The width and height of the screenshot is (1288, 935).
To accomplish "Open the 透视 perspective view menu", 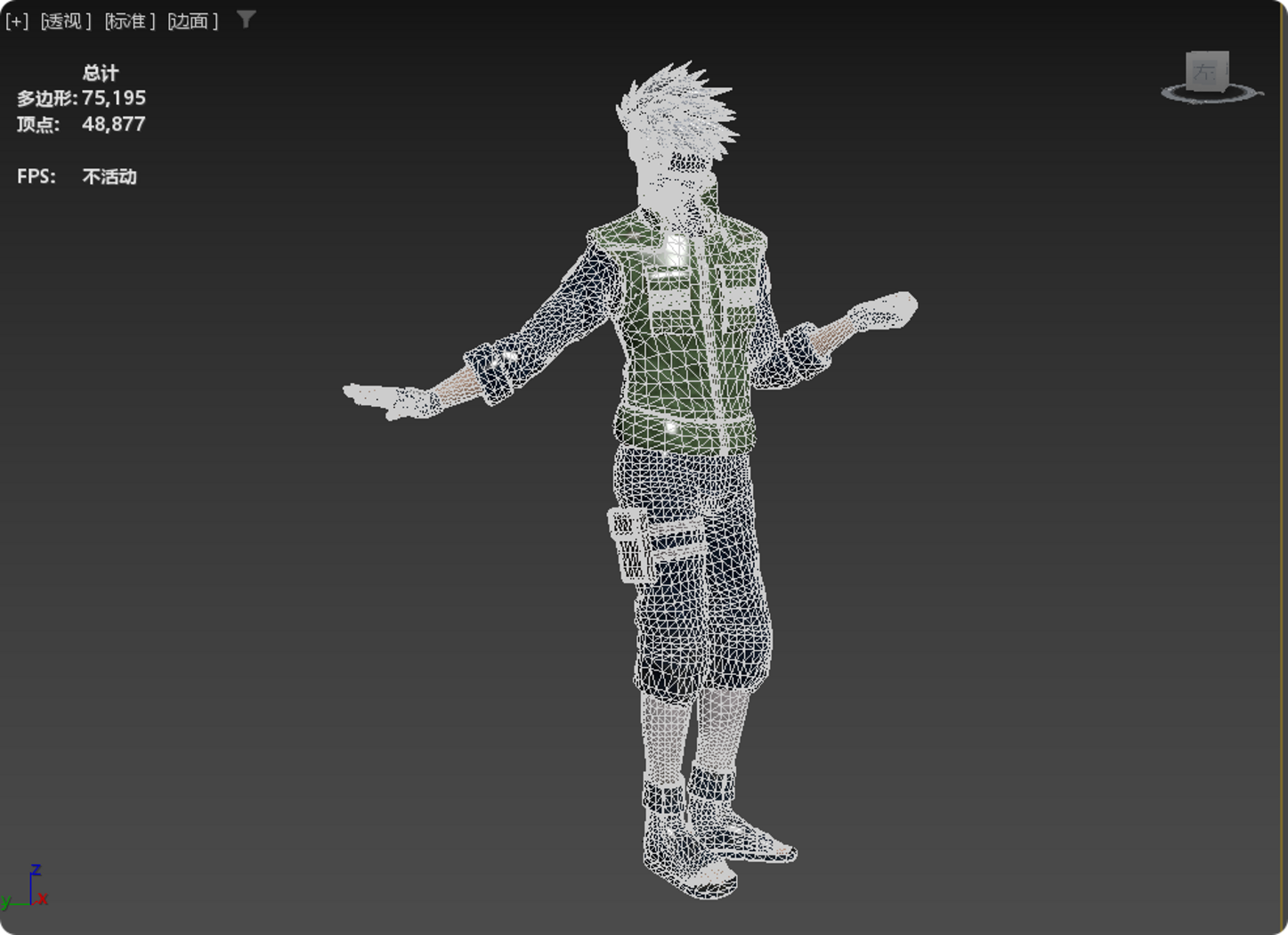I will (x=66, y=20).
